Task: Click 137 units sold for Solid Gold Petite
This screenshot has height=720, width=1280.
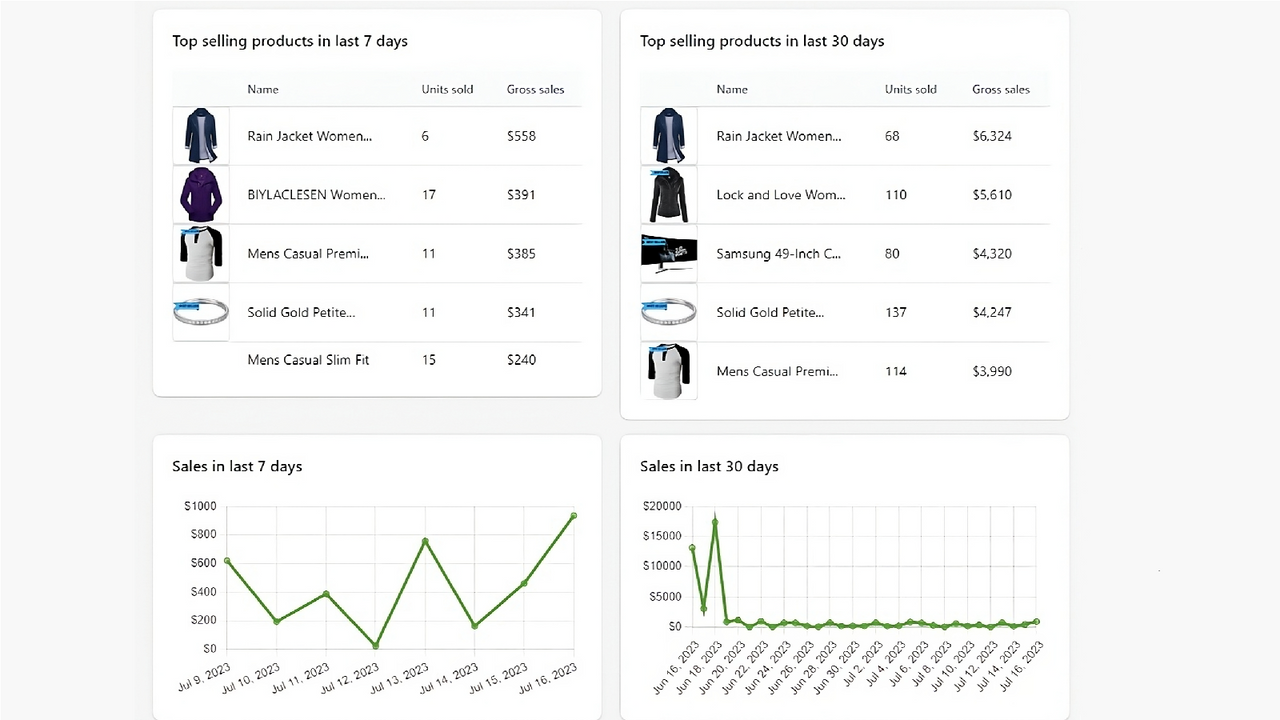Action: point(896,312)
